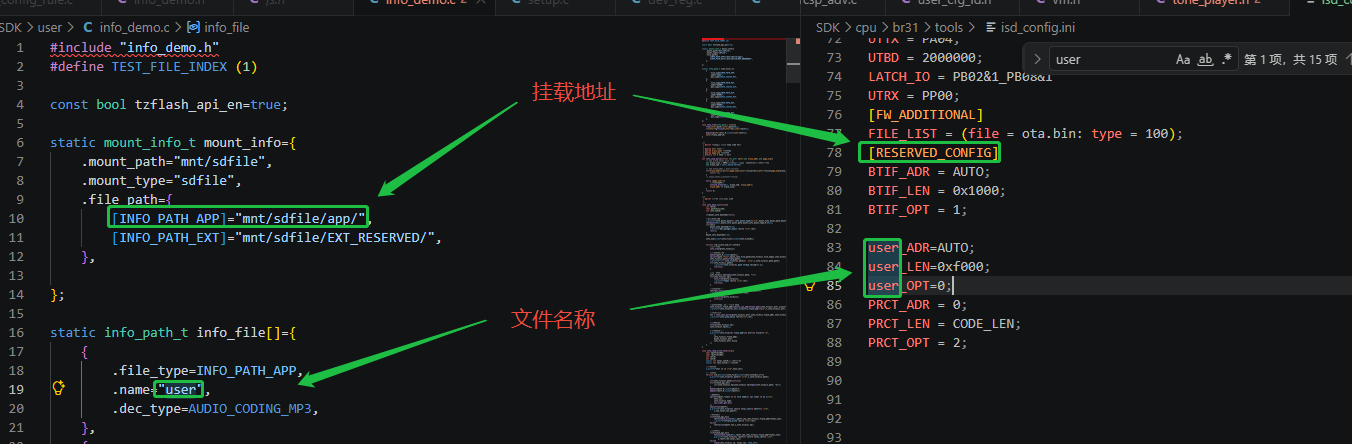Open info_demo.c breadcrumb dropdown
Viewport: 1352px width, 444px height.
(x=130, y=28)
